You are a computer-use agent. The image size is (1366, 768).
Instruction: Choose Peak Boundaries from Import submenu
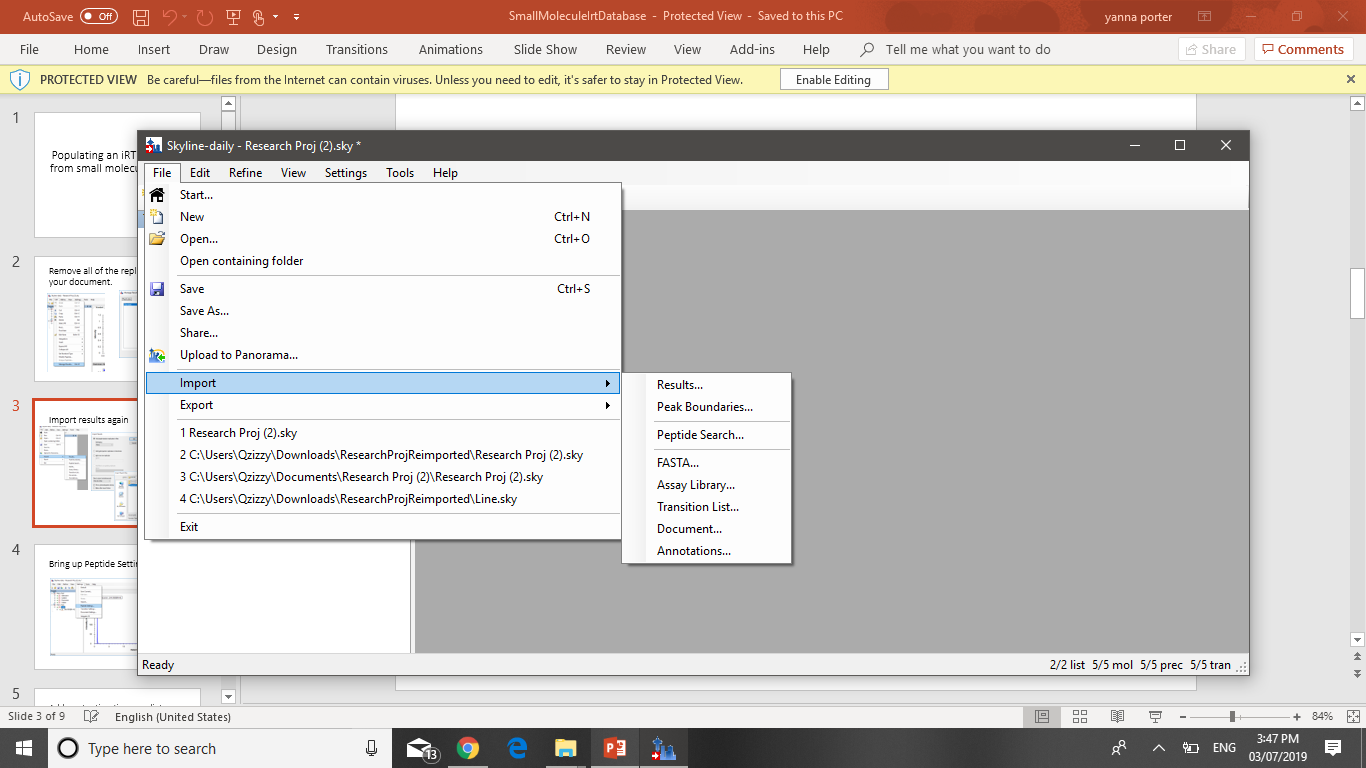click(704, 407)
